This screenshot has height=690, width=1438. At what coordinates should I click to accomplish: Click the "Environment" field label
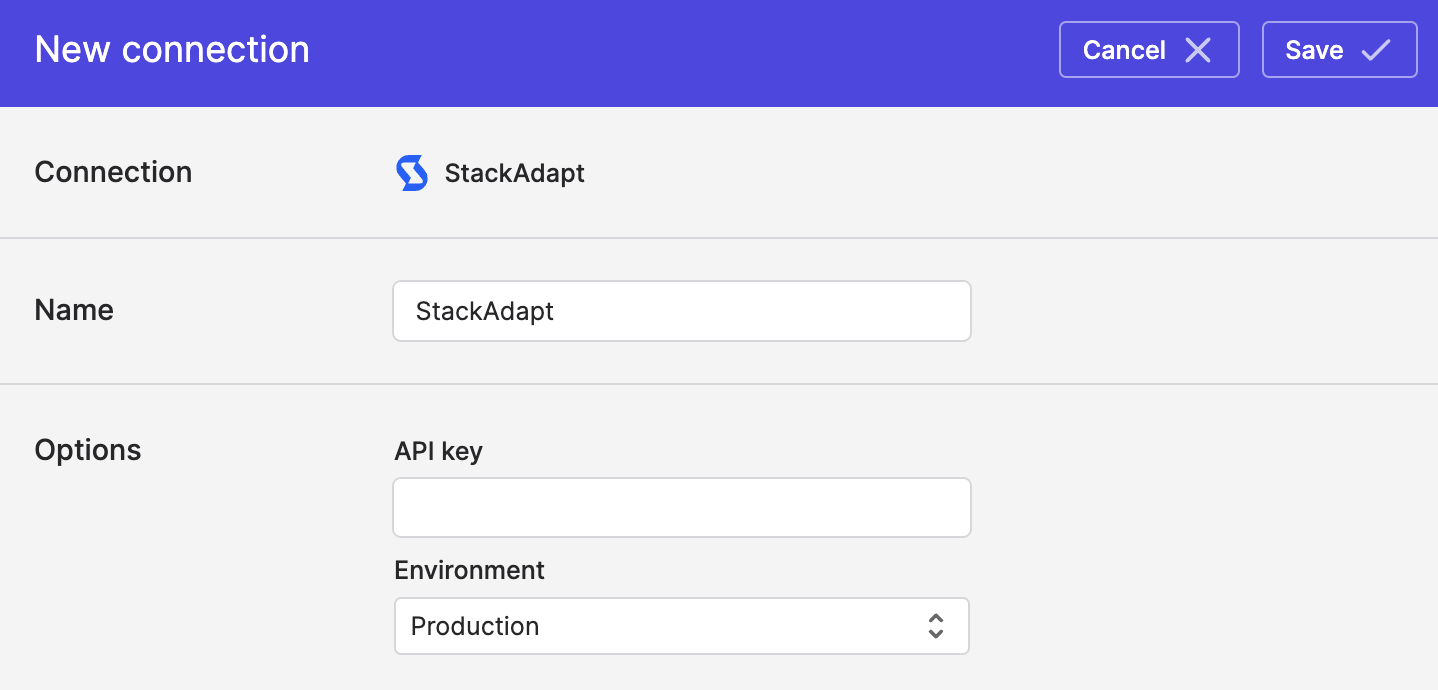[470, 570]
